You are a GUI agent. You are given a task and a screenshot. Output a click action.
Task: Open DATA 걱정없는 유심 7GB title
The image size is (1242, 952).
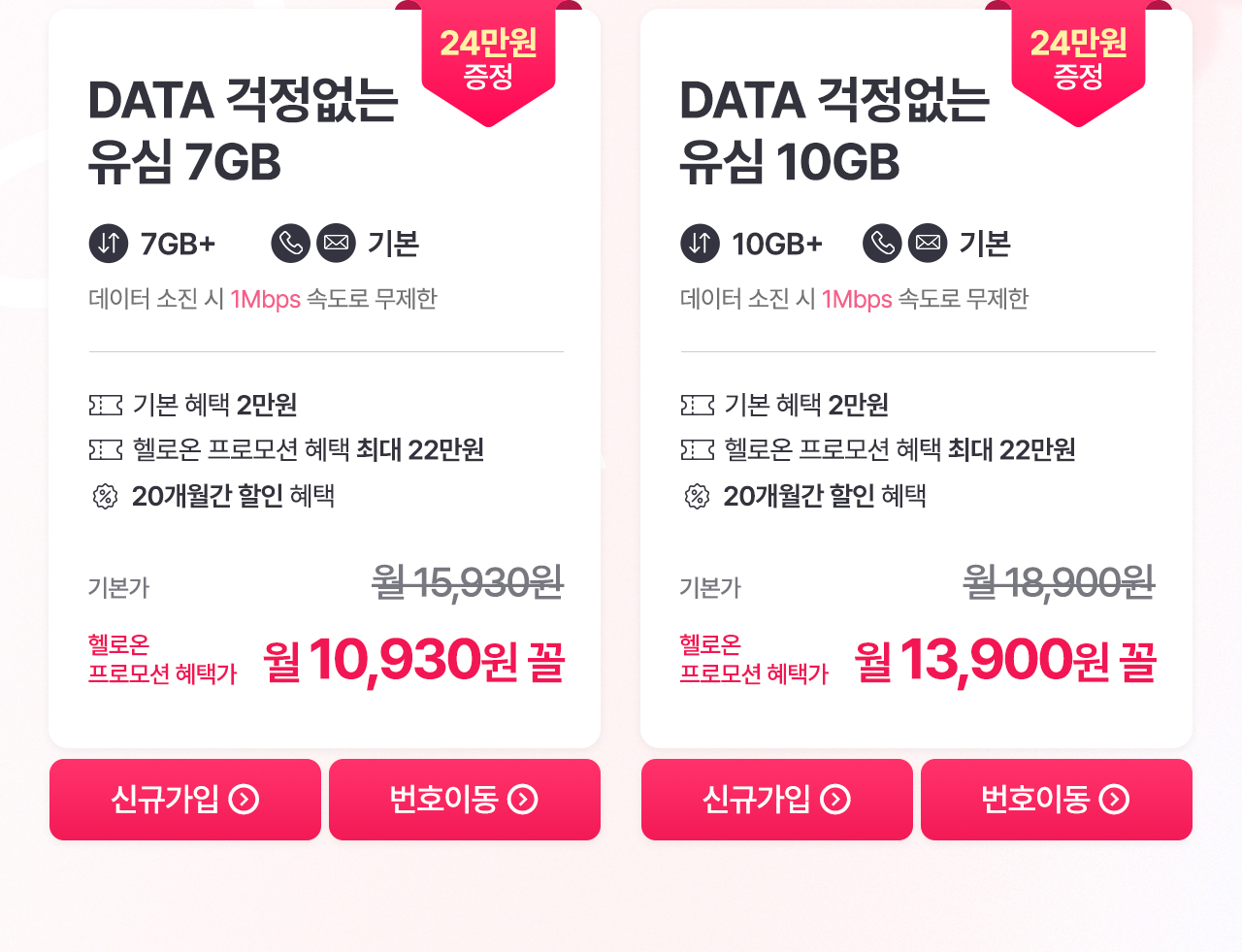point(243,131)
